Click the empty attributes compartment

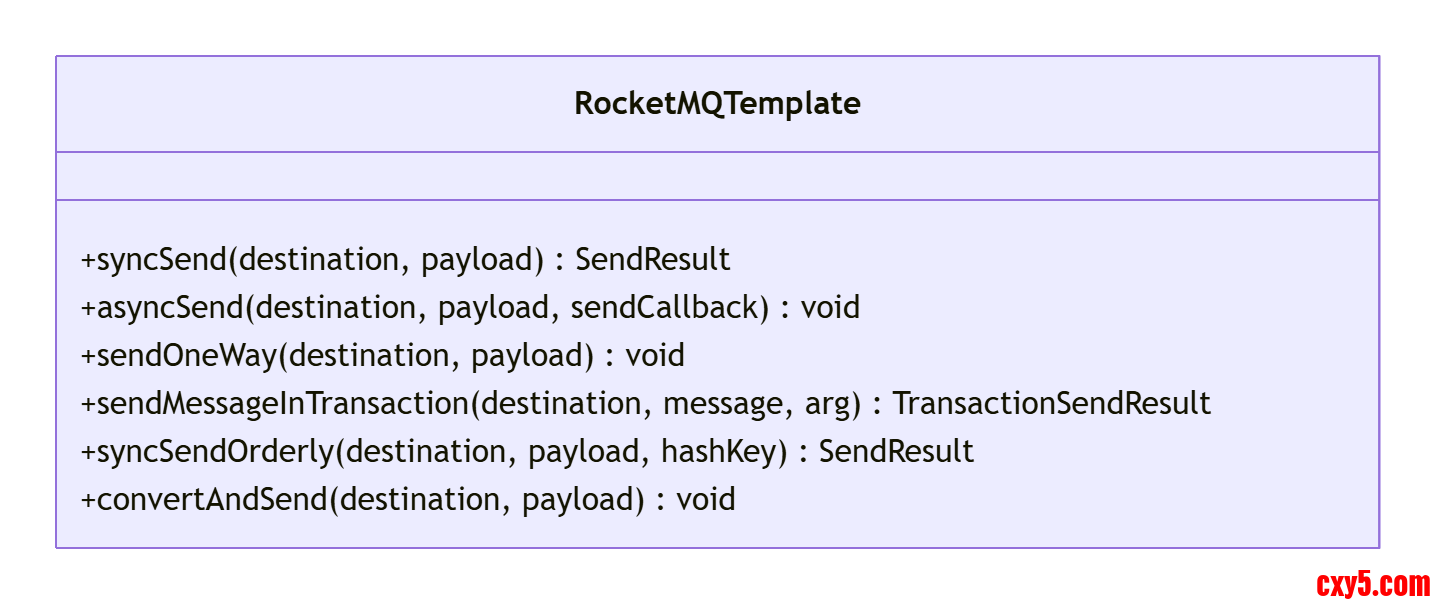pos(717,176)
